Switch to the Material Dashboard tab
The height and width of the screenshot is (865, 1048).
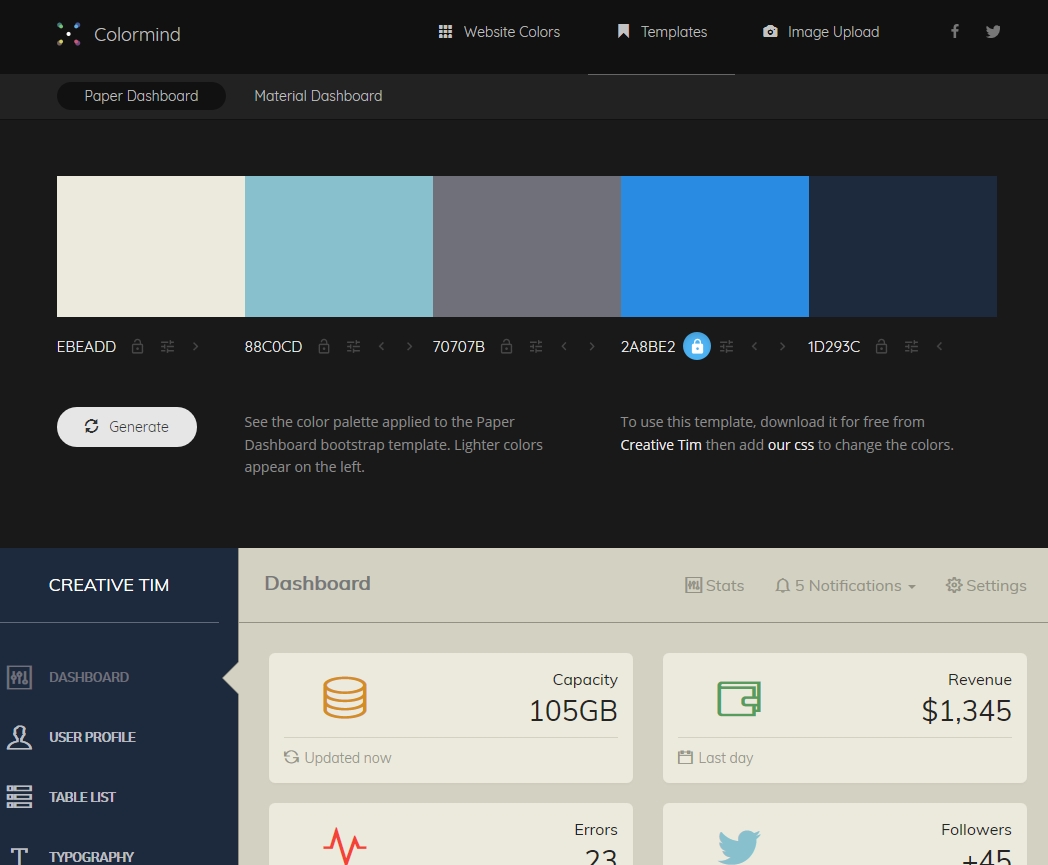click(318, 96)
